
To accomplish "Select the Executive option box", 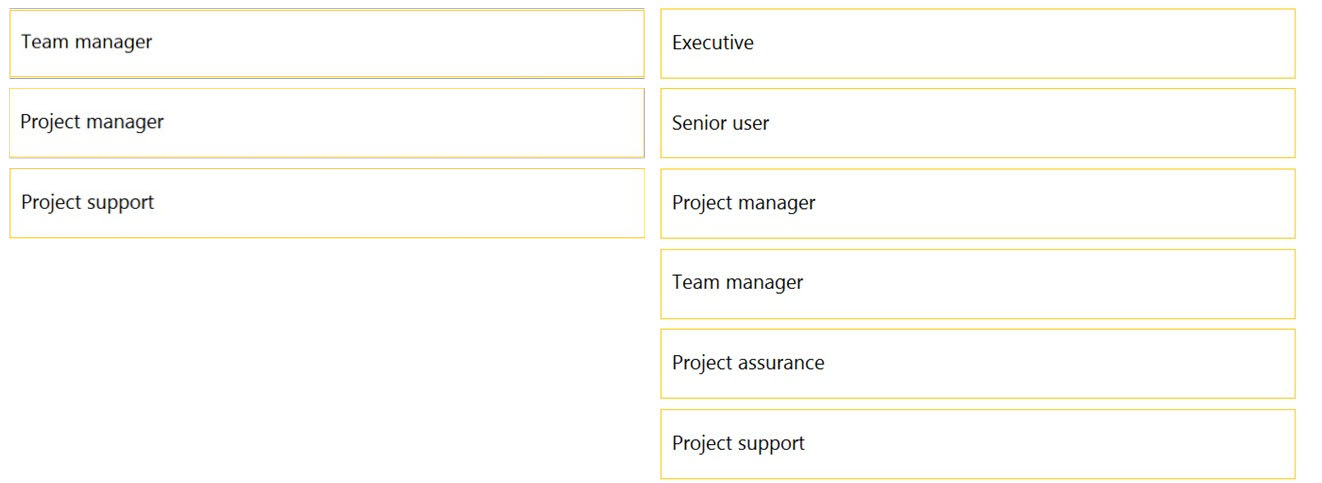I will coord(977,43).
